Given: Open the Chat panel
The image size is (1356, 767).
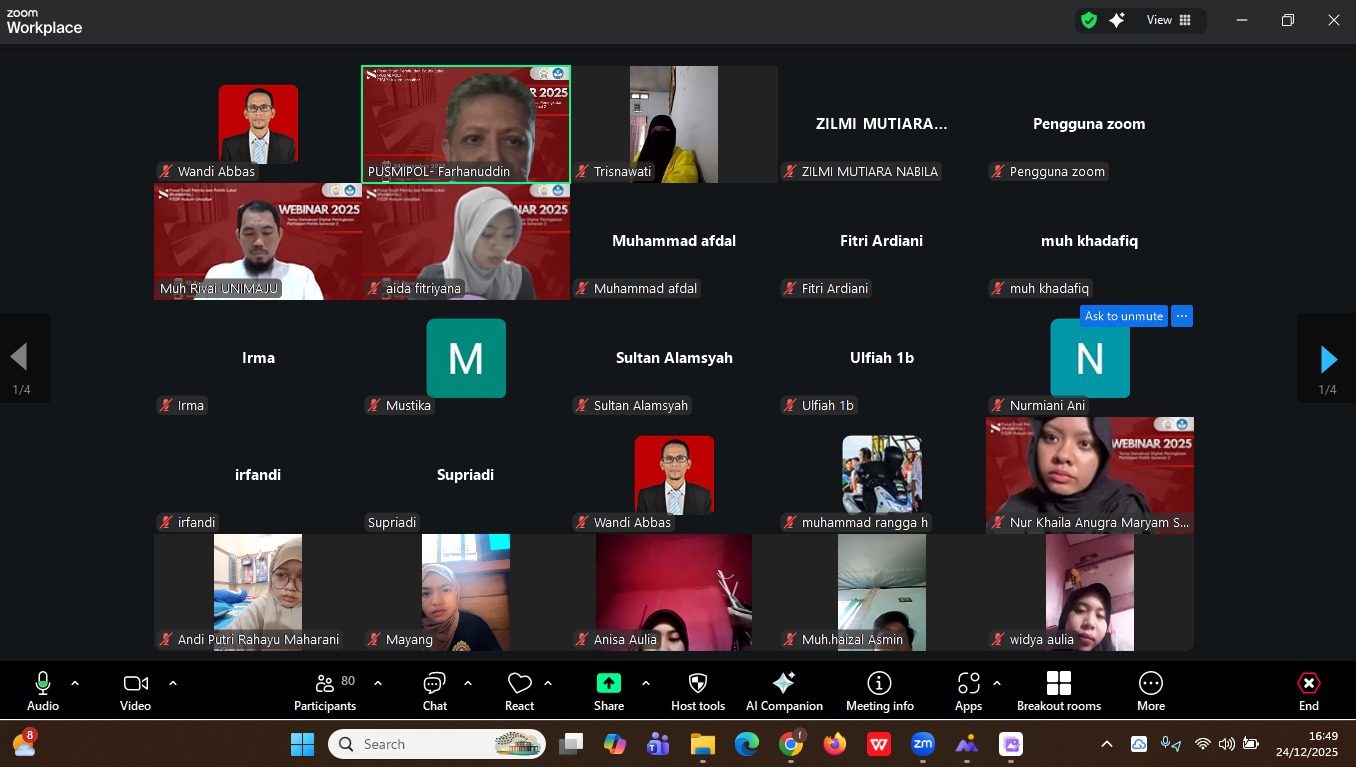Looking at the screenshot, I should (434, 690).
